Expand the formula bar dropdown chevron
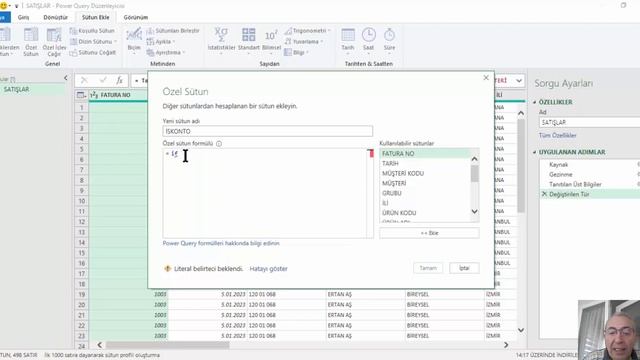Viewport: 640px width, 360px height. point(519,80)
